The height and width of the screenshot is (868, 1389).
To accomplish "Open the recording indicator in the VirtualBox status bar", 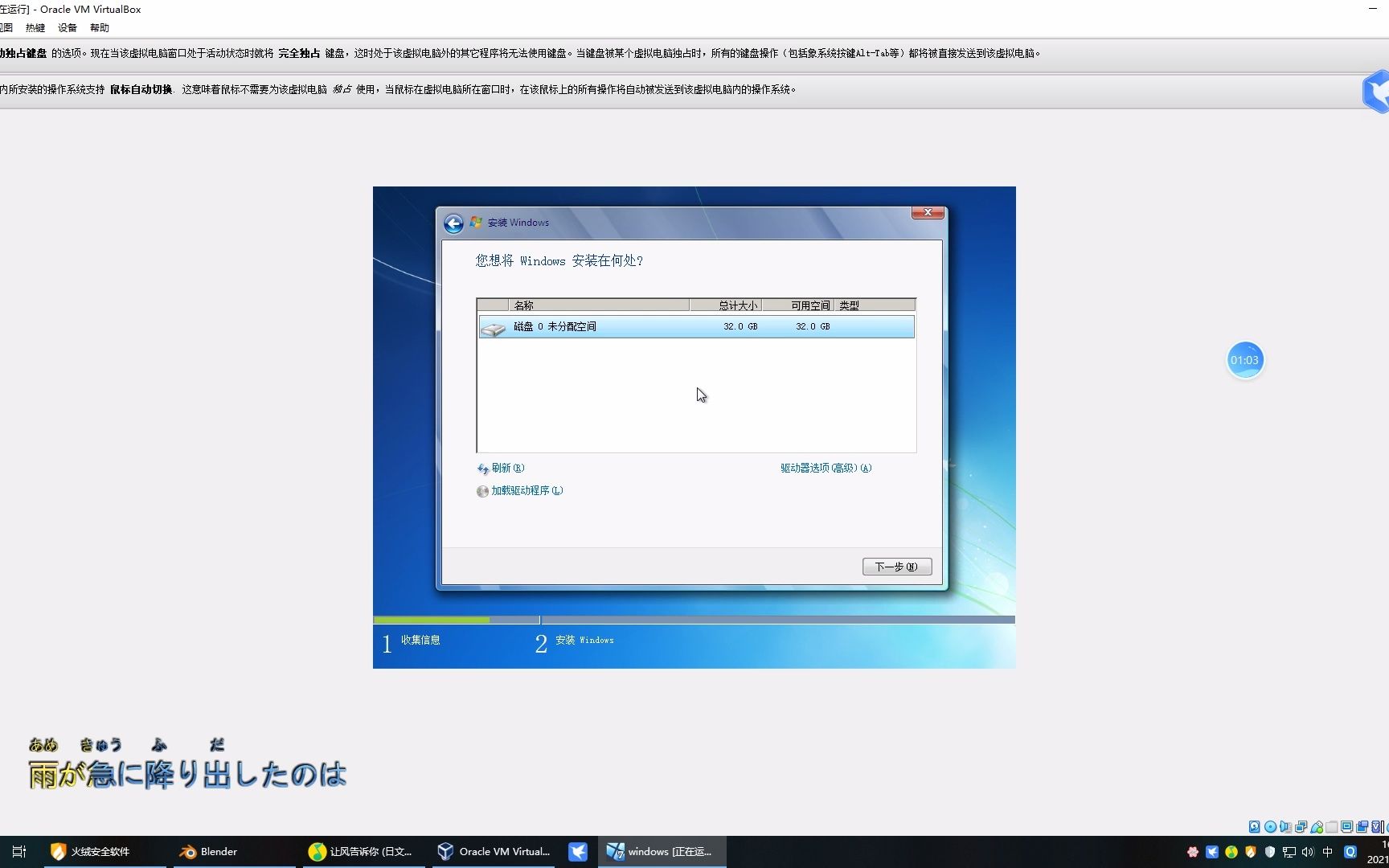I will (1362, 826).
